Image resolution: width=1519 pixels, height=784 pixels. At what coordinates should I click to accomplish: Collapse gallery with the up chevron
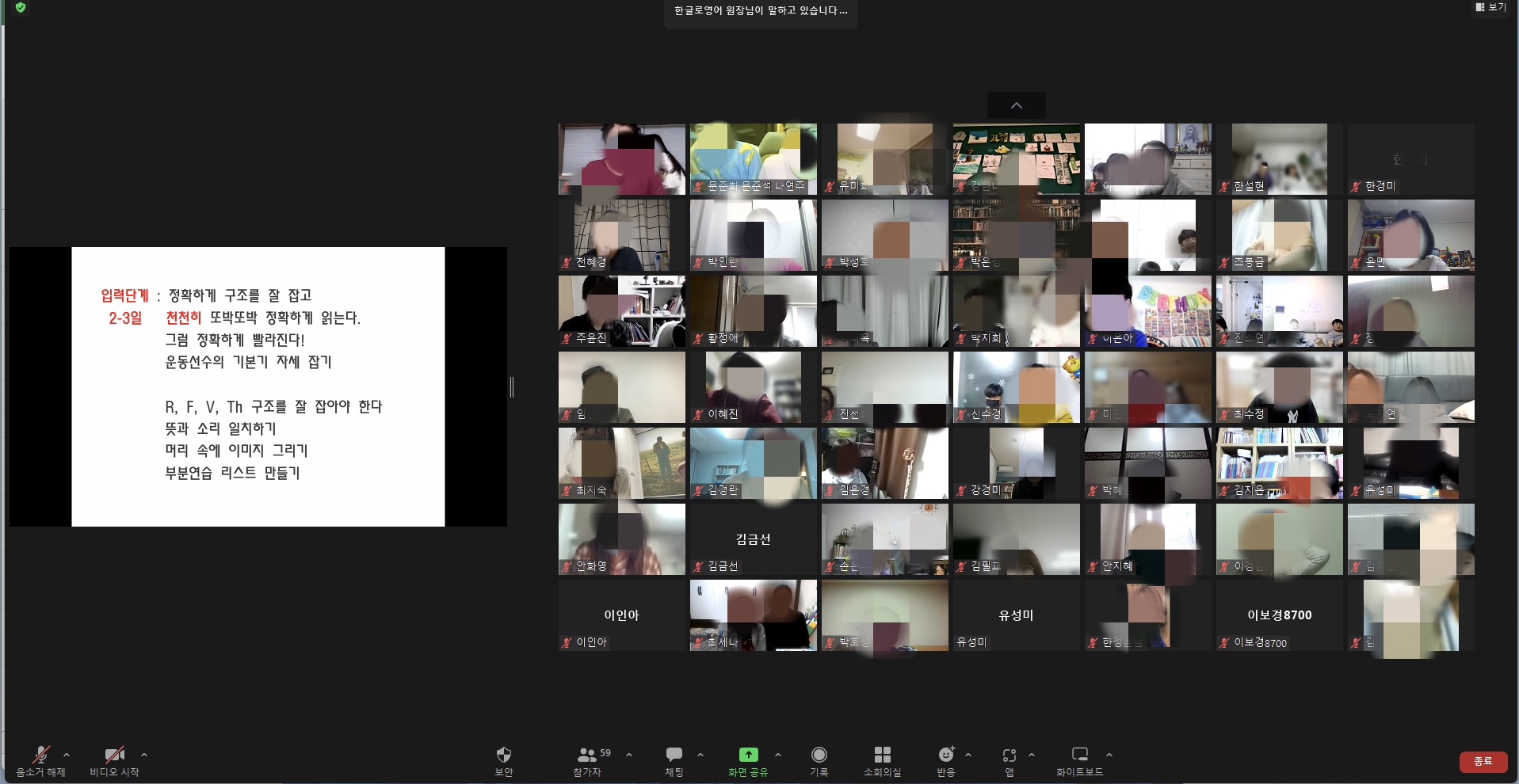pyautogui.click(x=1016, y=105)
